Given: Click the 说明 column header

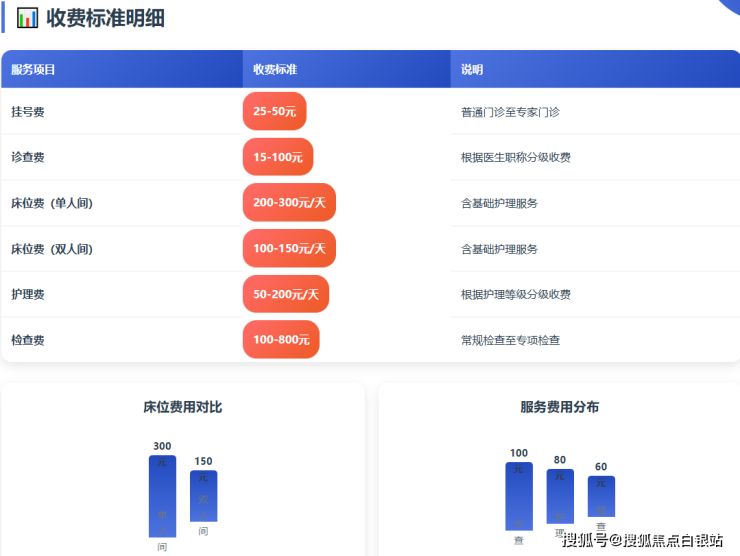Looking at the screenshot, I should pyautogui.click(x=472, y=70).
